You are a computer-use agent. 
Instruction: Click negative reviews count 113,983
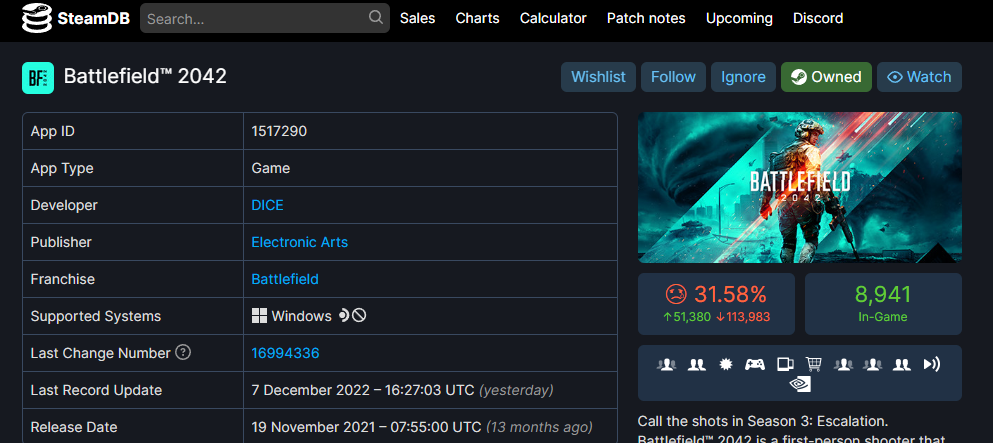click(748, 317)
